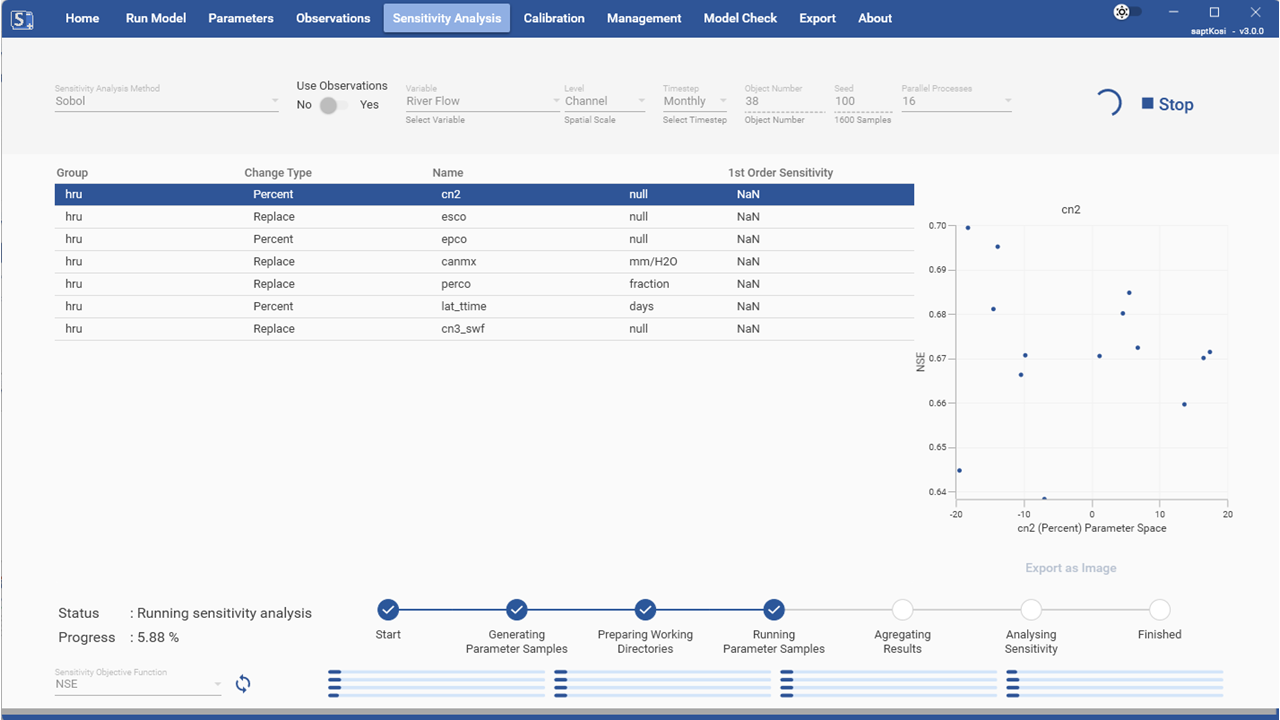Click the first parameter sample progress bar

pos(436,672)
